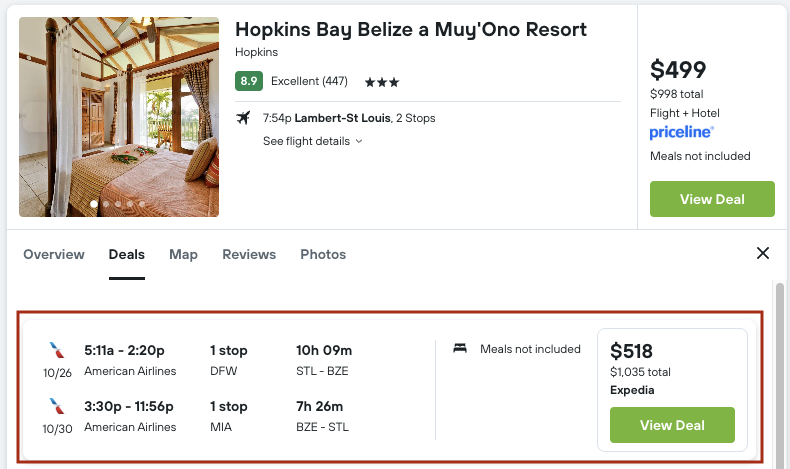Viewport: 790px width, 469px height.
Task: Click View Deal for $518 Expedia offer
Action: [672, 425]
